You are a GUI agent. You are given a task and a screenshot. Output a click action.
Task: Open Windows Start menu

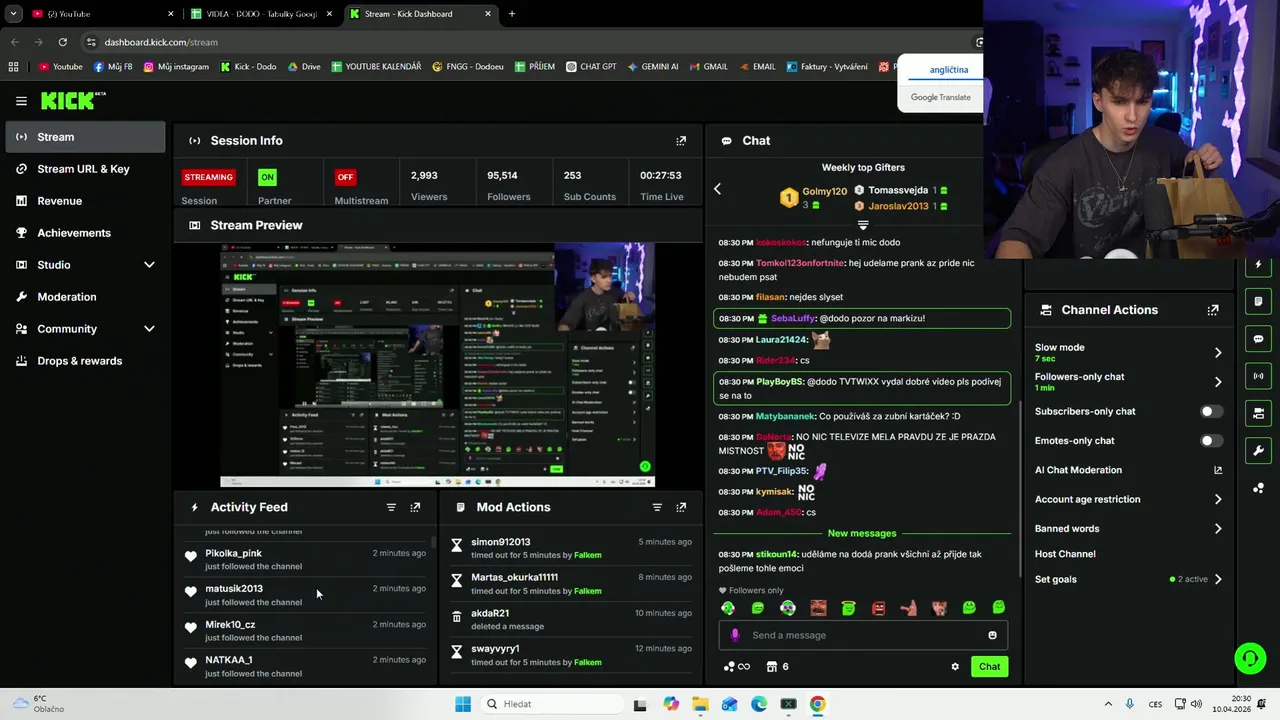coord(462,704)
